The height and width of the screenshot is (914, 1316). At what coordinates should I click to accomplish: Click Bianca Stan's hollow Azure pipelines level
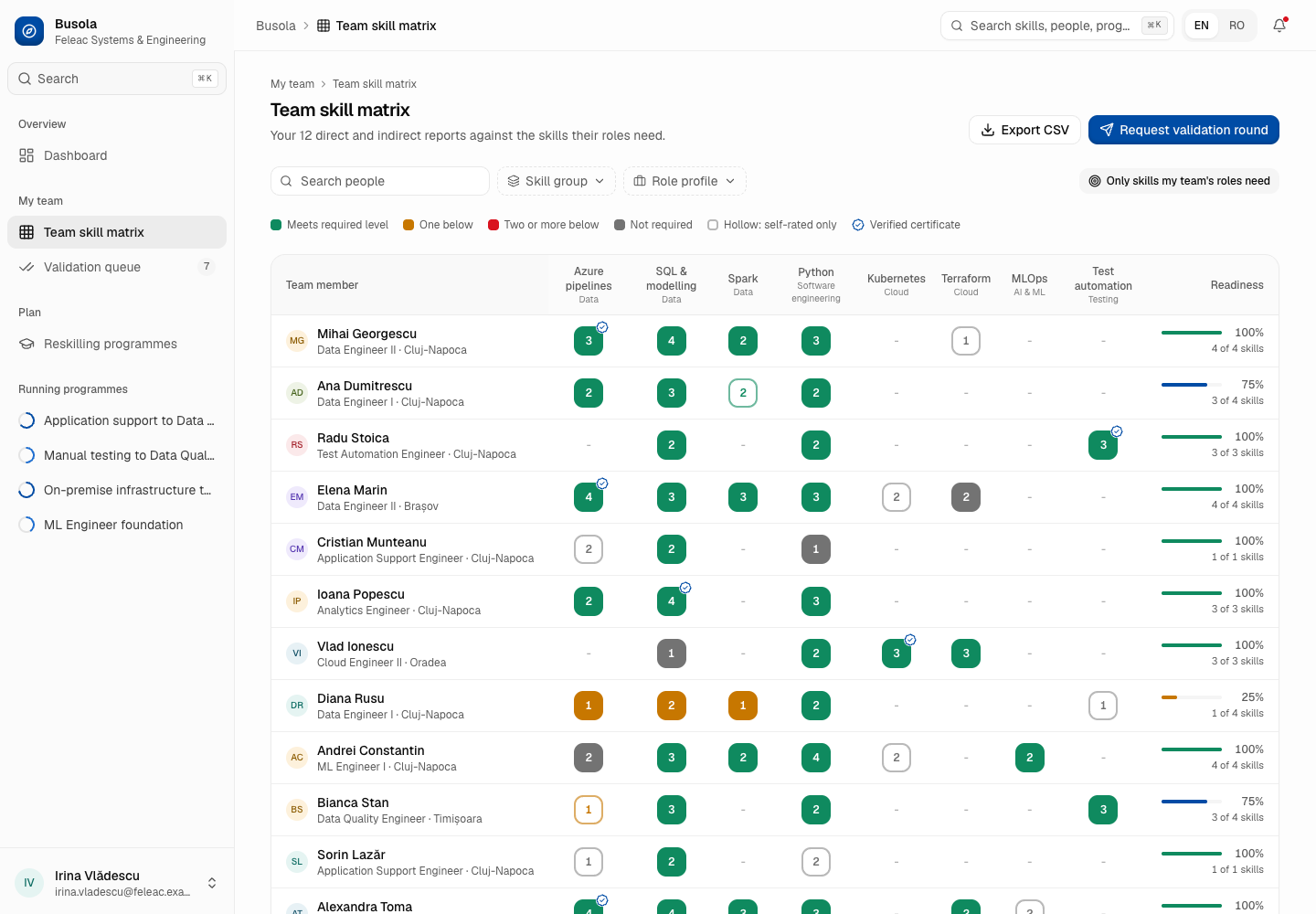click(589, 810)
